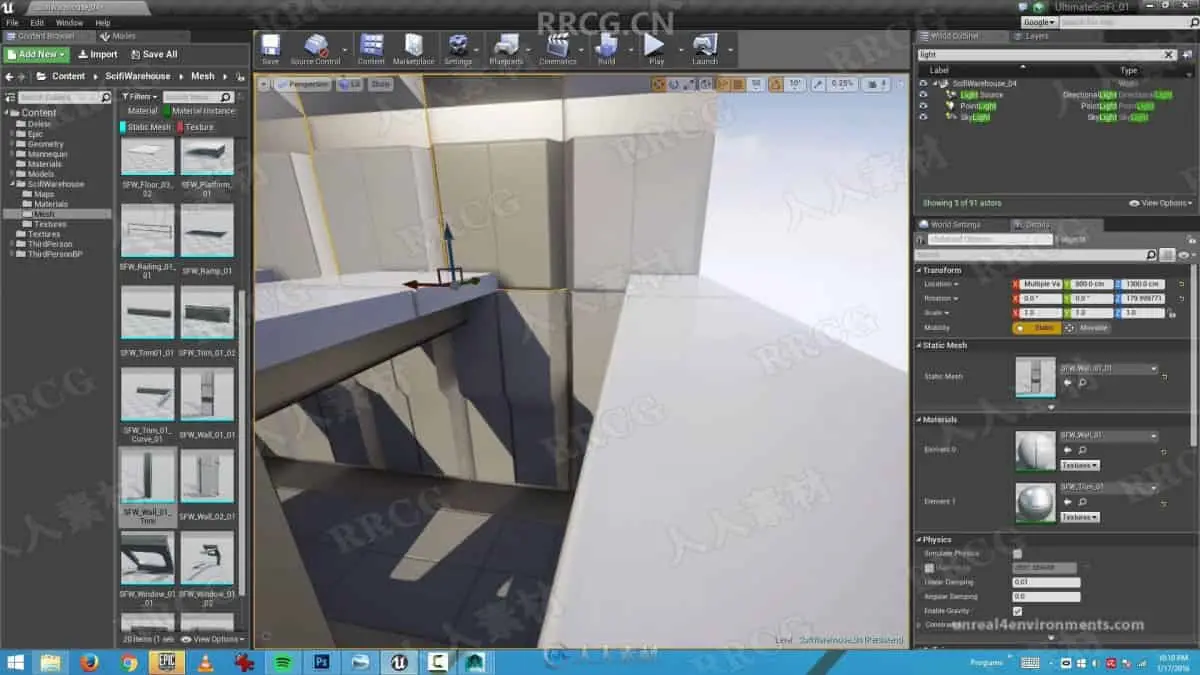Click the Add New button
1200x675 pixels.
(x=37, y=54)
